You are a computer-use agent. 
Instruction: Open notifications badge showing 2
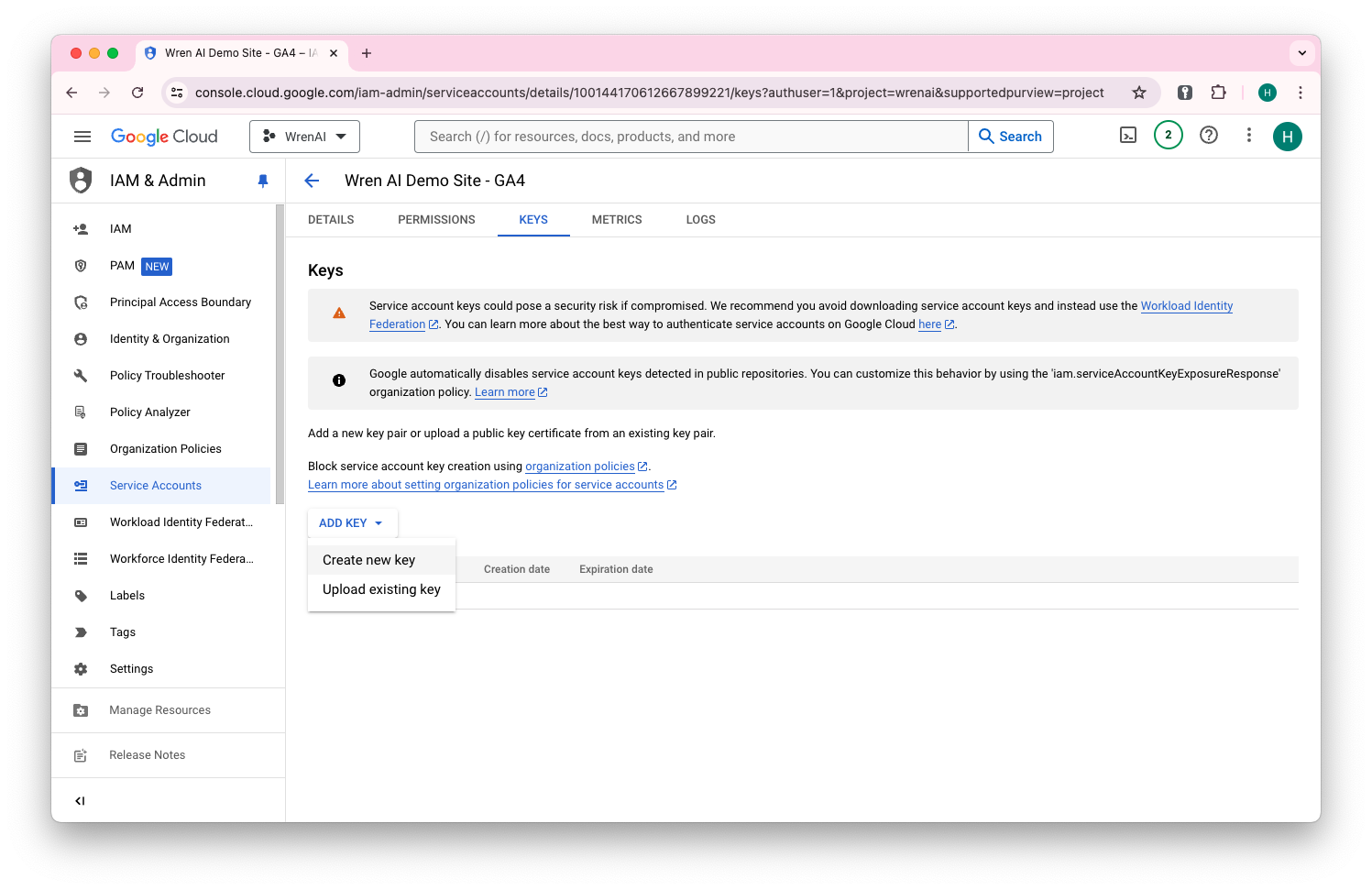[1168, 135]
